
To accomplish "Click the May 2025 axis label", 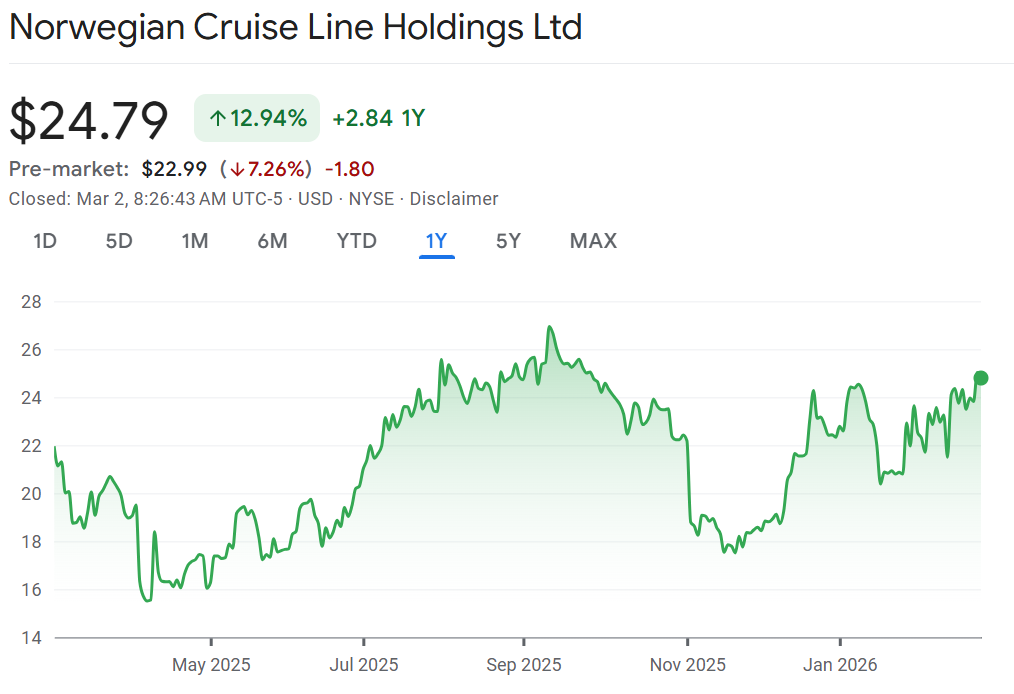I will tap(211, 665).
